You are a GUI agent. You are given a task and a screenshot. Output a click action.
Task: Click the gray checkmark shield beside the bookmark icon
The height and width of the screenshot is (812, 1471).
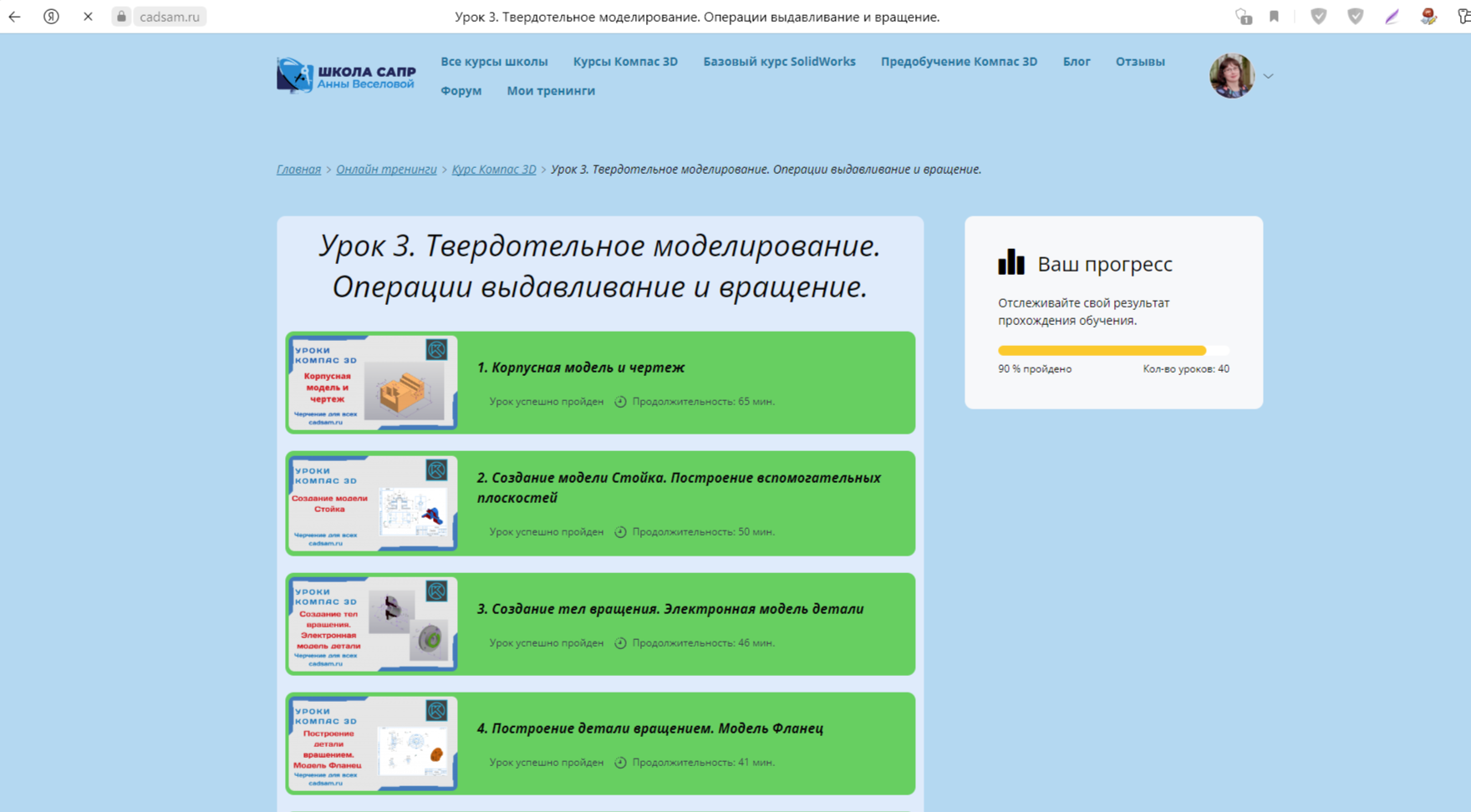click(1319, 17)
